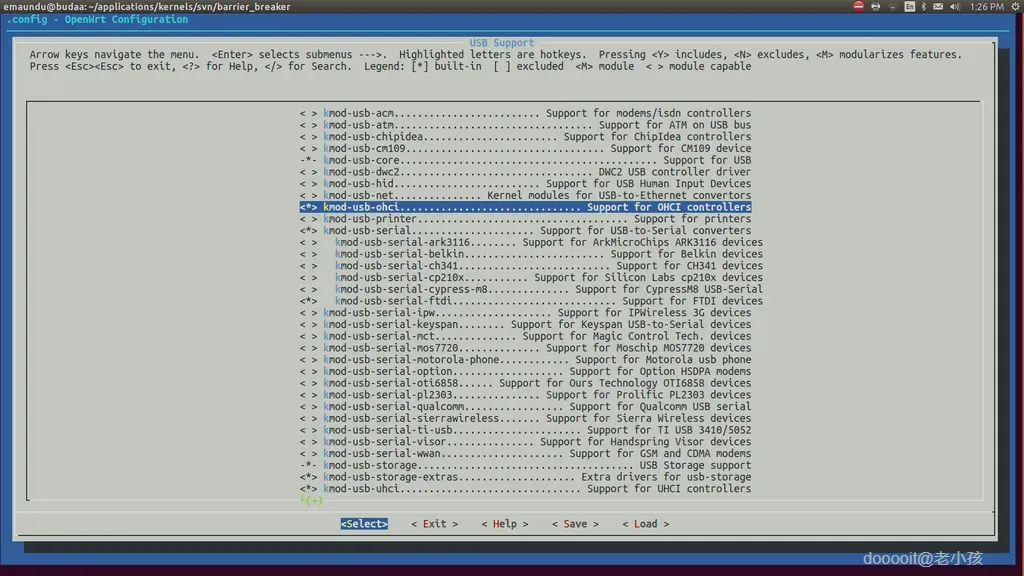
Task: Activate the <Select> button
Action: coord(364,524)
